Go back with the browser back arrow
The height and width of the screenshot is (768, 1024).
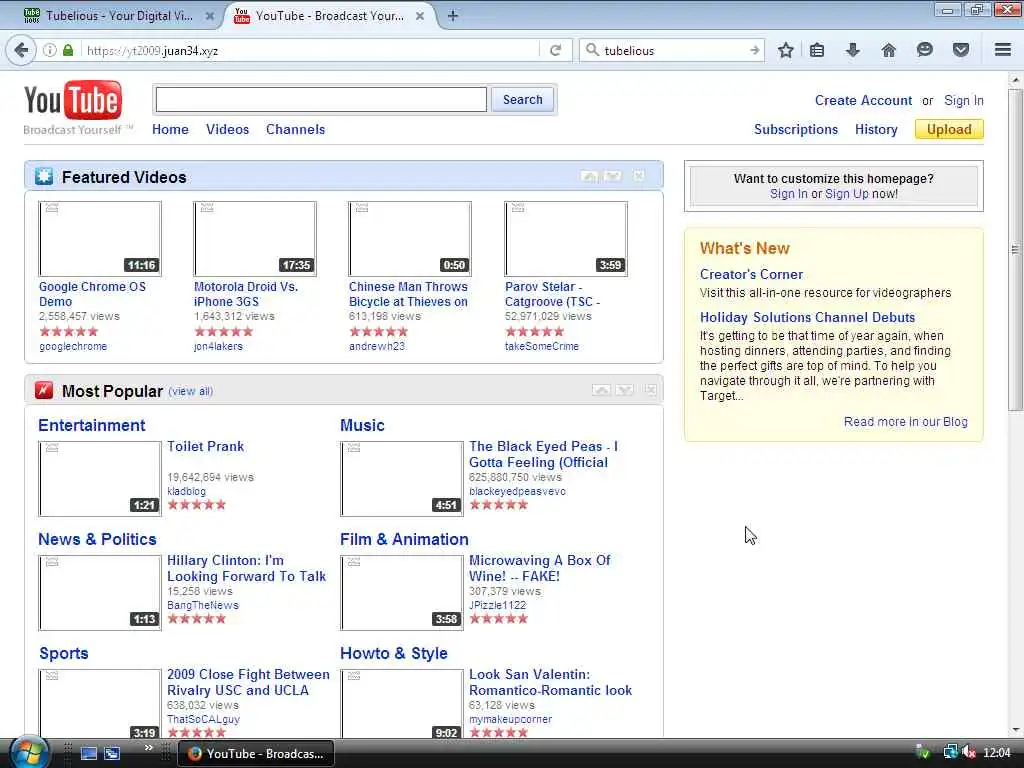tap(21, 50)
